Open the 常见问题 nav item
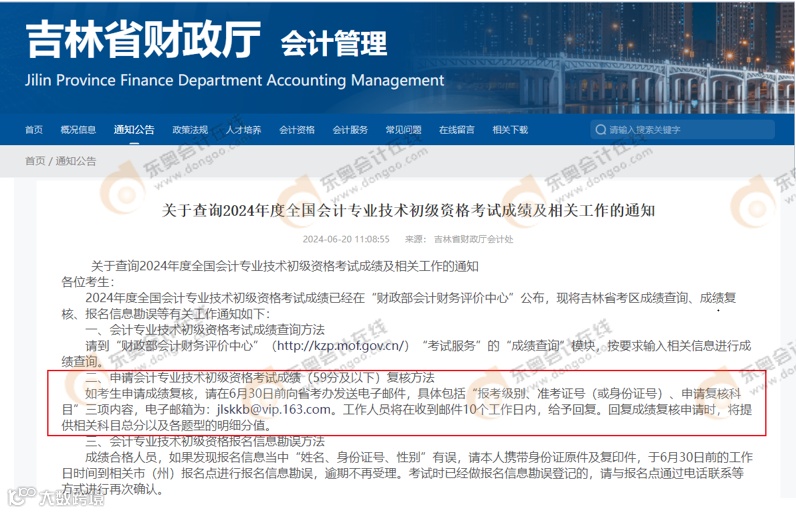Viewport: 796px width, 513px height. pyautogui.click(x=404, y=130)
